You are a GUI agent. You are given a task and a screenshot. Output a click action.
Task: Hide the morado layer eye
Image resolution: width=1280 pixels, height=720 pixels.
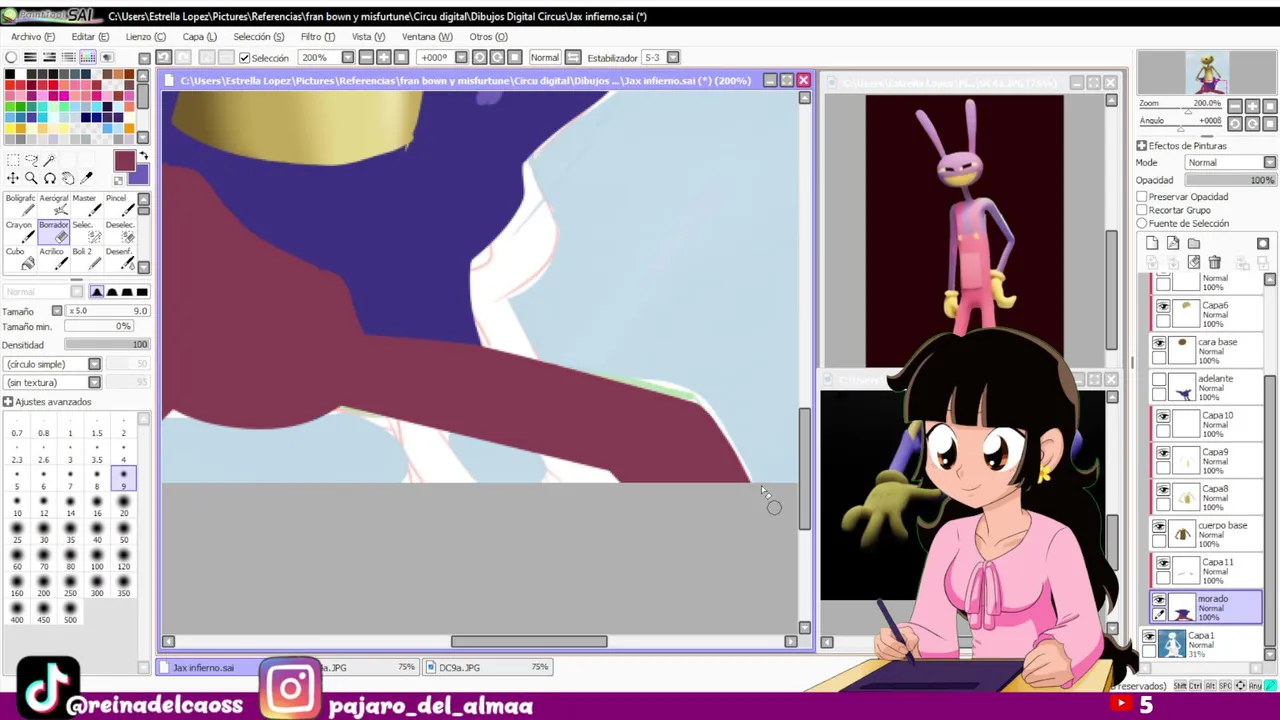tap(1159, 600)
